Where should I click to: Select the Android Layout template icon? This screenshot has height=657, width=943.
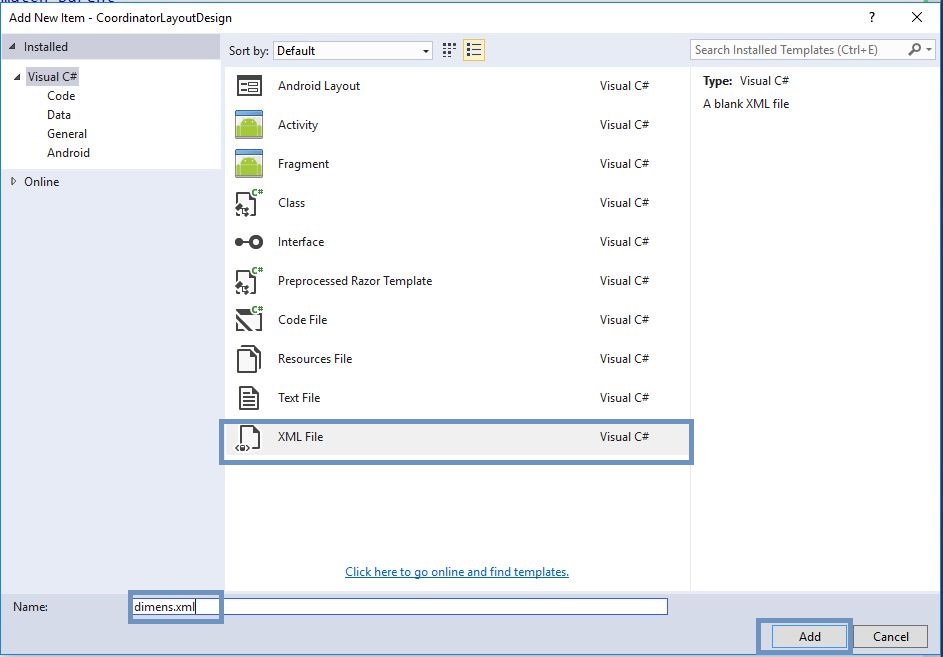click(249, 86)
